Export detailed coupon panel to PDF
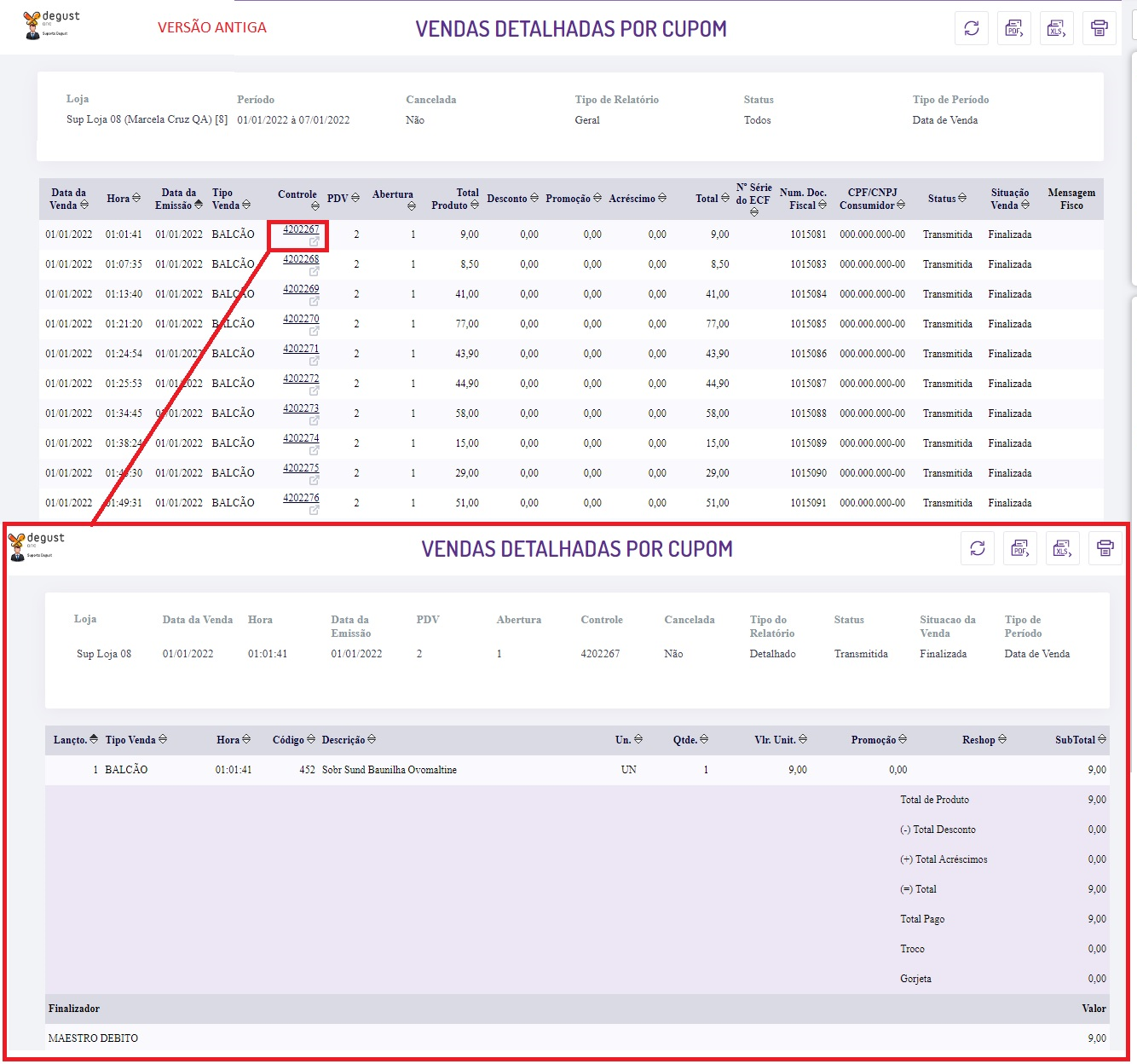Viewport: 1137px width, 1064px height. click(x=1020, y=548)
